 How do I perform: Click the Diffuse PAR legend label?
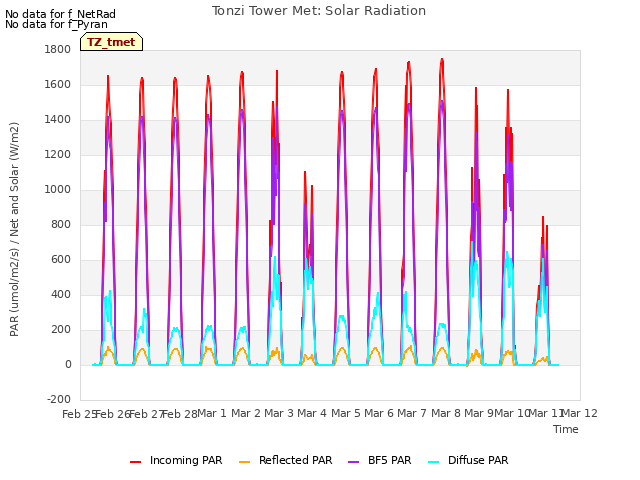click(478, 460)
